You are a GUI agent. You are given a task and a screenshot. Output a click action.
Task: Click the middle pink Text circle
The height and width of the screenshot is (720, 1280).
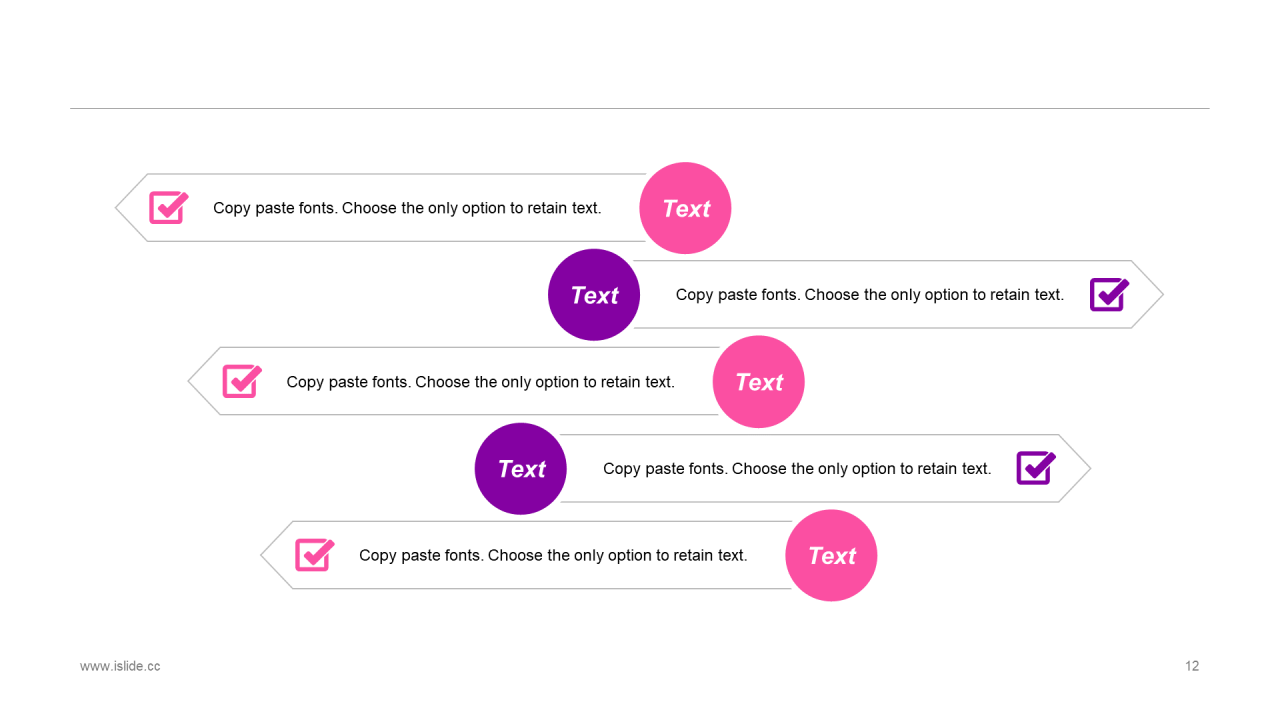tap(758, 382)
